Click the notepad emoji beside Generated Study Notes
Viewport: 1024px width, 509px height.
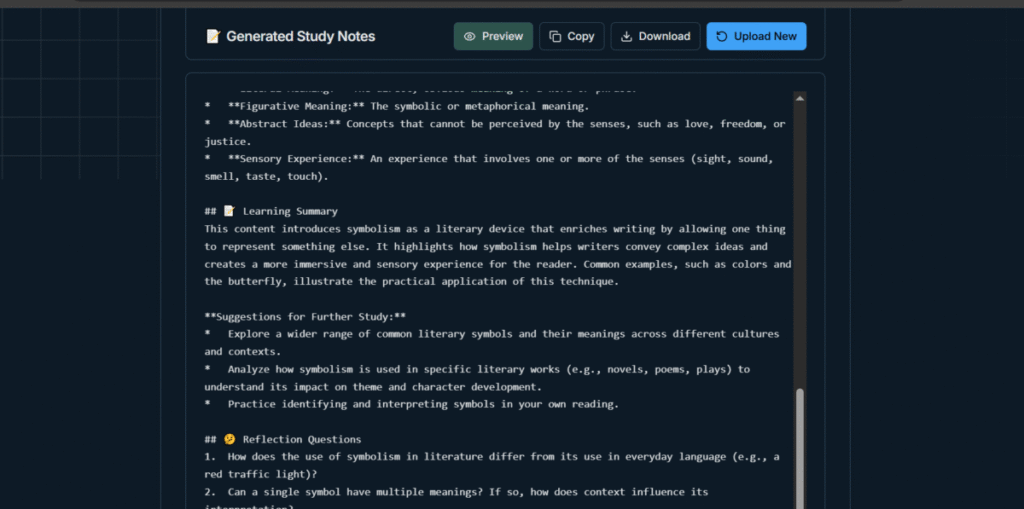(213, 37)
